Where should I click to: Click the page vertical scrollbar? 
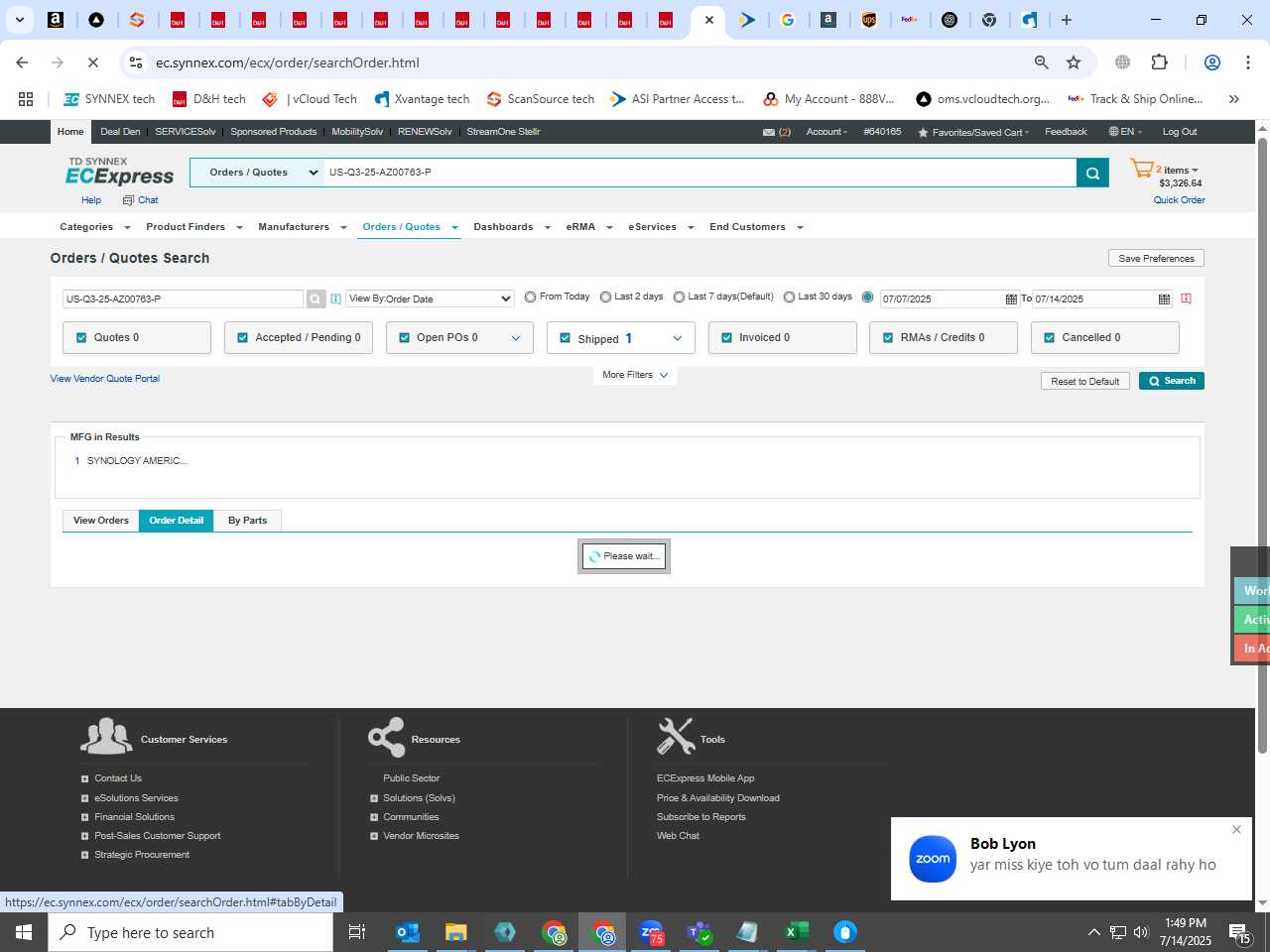[1263, 446]
